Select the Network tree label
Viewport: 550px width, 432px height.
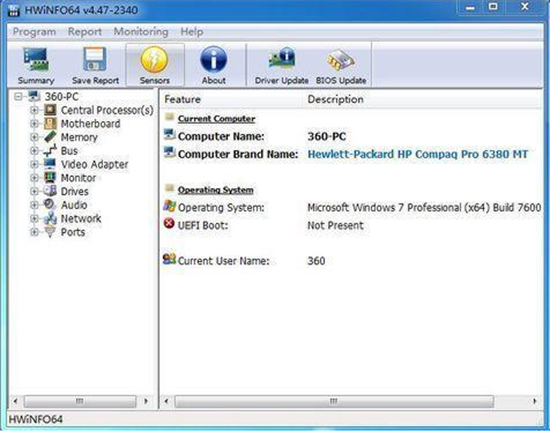81,218
